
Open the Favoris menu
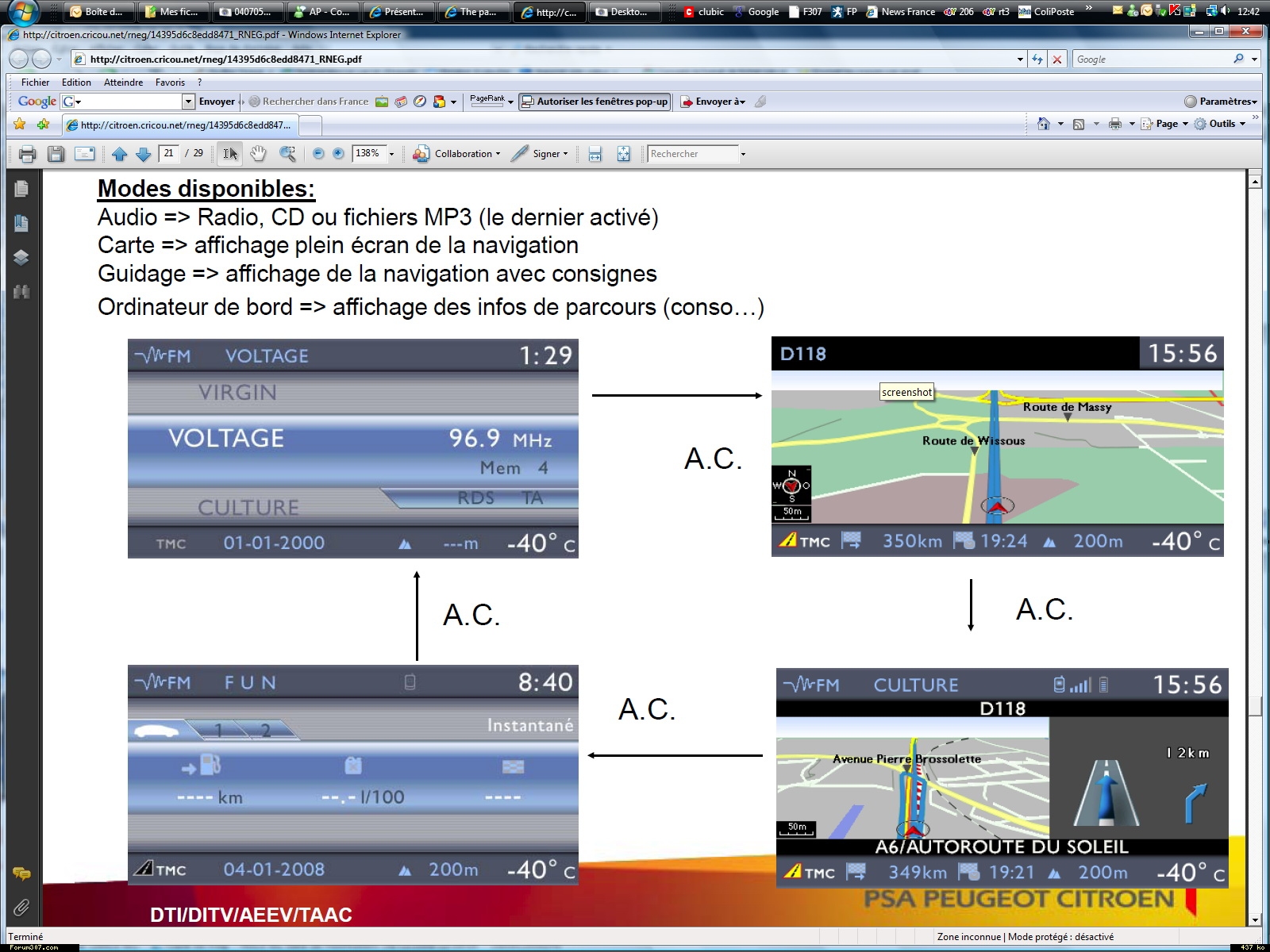(x=170, y=83)
